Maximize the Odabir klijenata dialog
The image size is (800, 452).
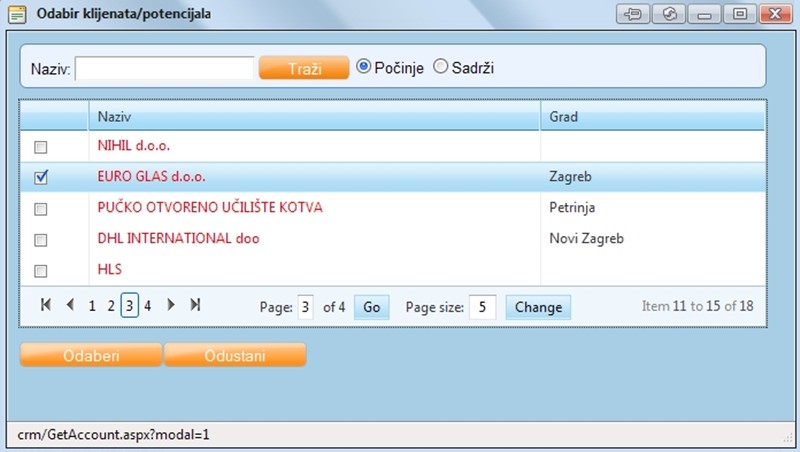pyautogui.click(x=740, y=14)
